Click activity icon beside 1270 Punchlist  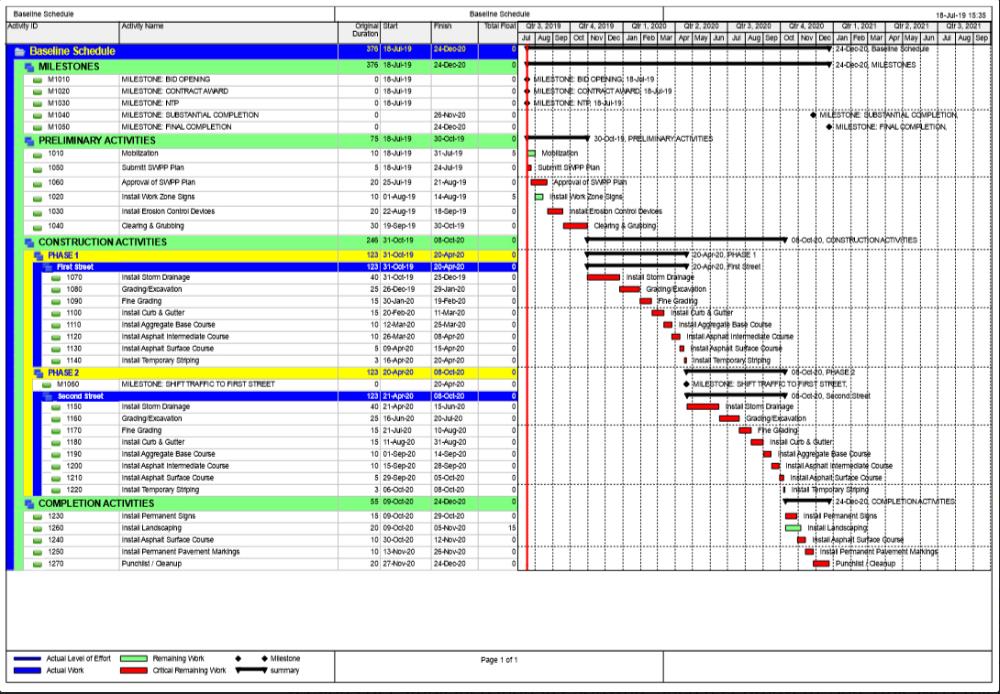tap(37, 564)
